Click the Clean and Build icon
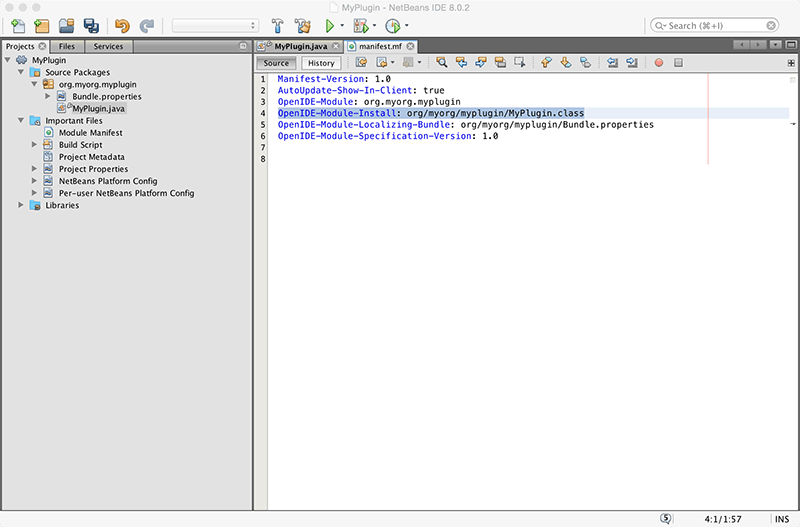 303,26
